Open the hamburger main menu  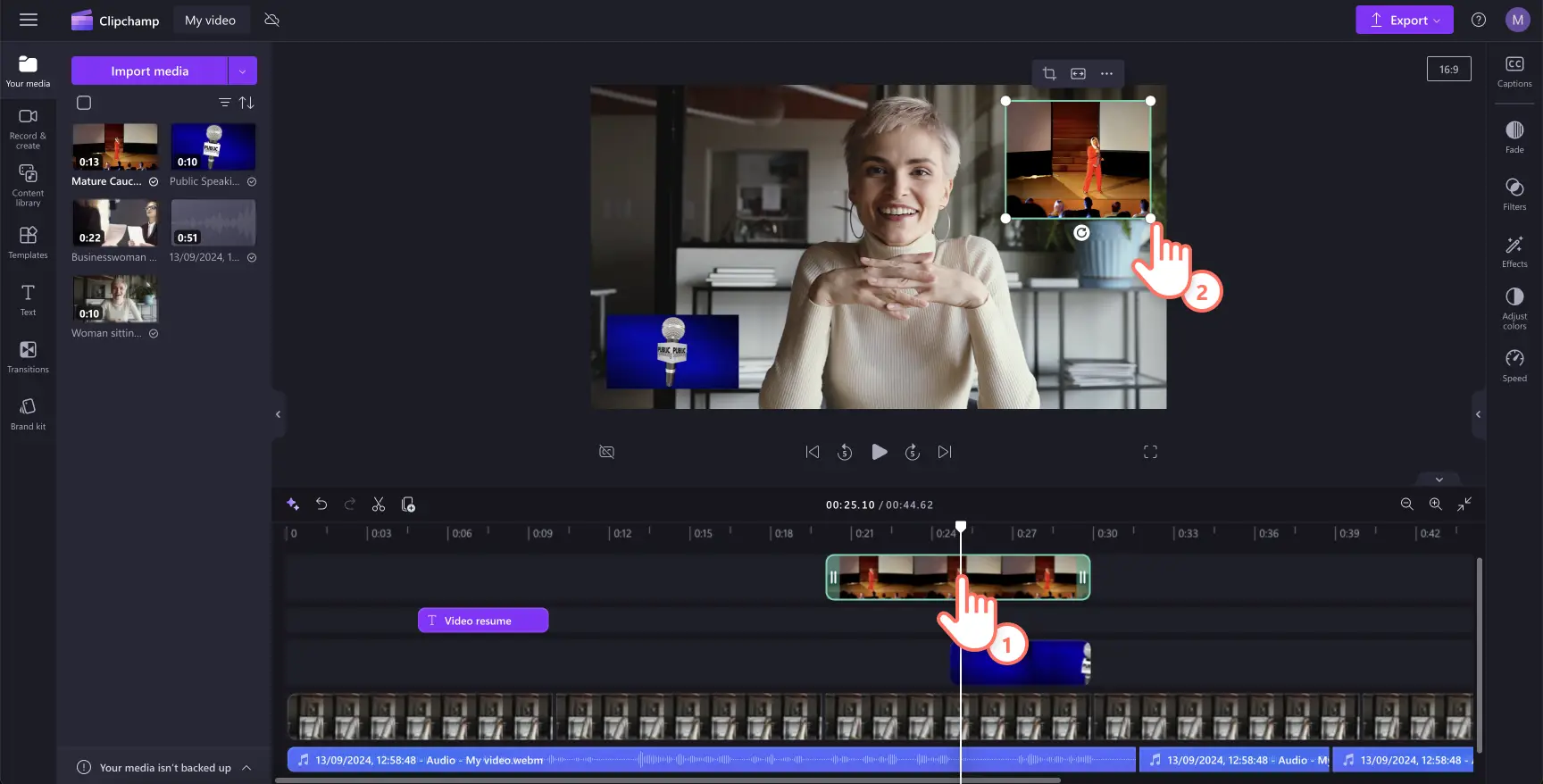29,20
